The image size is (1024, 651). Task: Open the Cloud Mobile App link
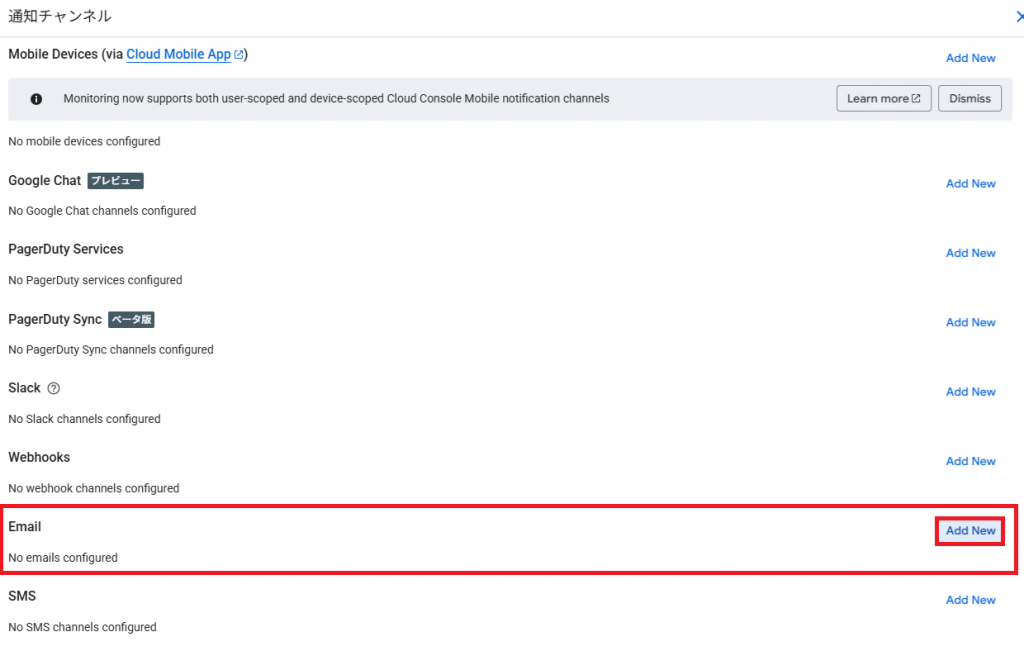tap(178, 54)
